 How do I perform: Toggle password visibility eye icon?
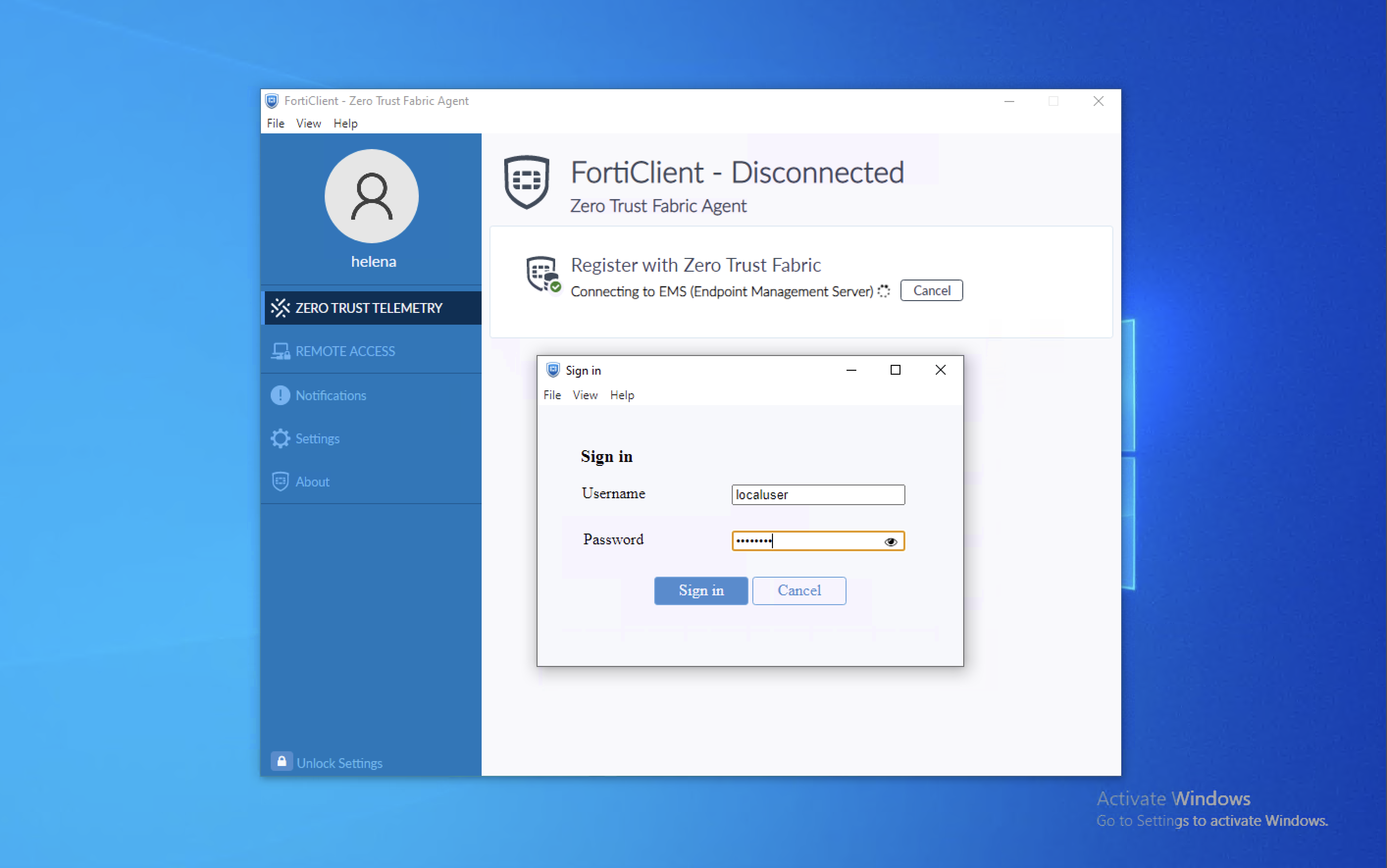pos(890,541)
